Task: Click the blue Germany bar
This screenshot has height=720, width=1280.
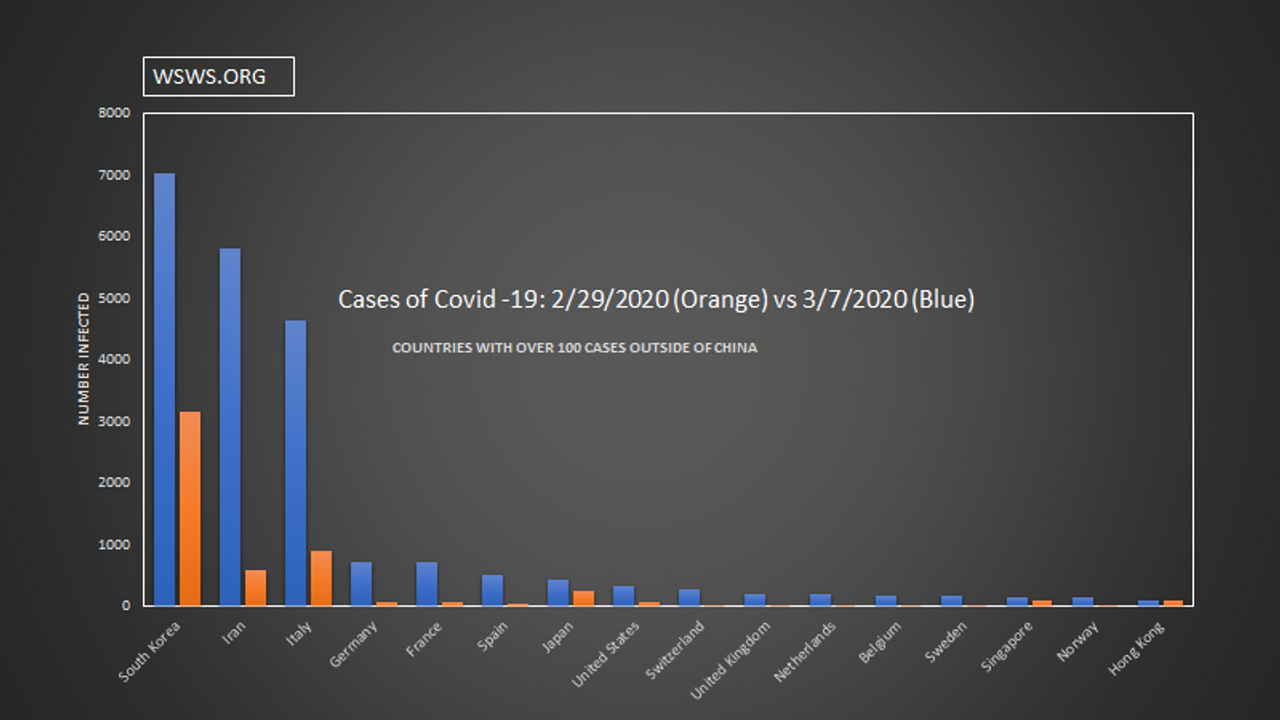Action: (x=361, y=584)
